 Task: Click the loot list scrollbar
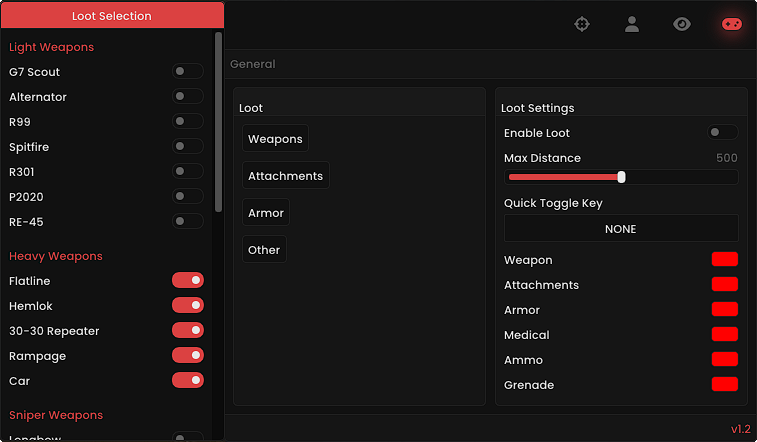click(218, 122)
